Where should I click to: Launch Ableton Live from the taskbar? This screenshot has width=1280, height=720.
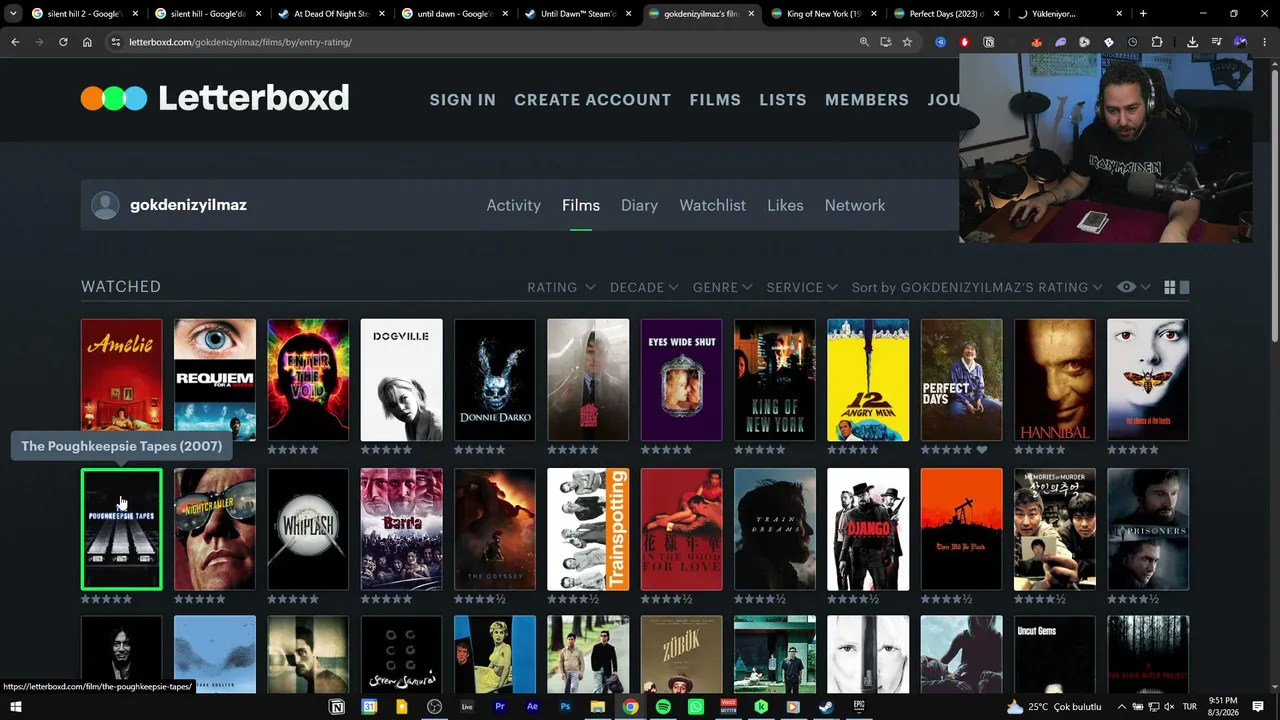click(467, 707)
